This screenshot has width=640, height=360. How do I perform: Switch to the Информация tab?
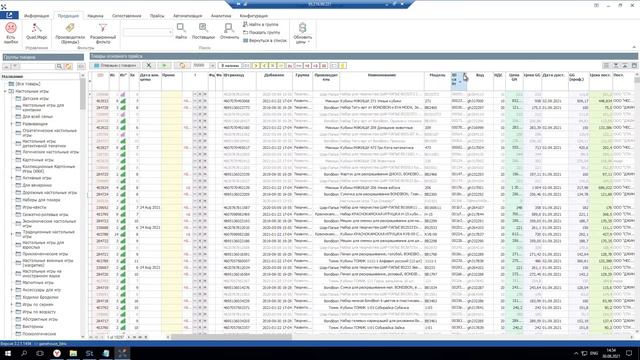click(36, 16)
